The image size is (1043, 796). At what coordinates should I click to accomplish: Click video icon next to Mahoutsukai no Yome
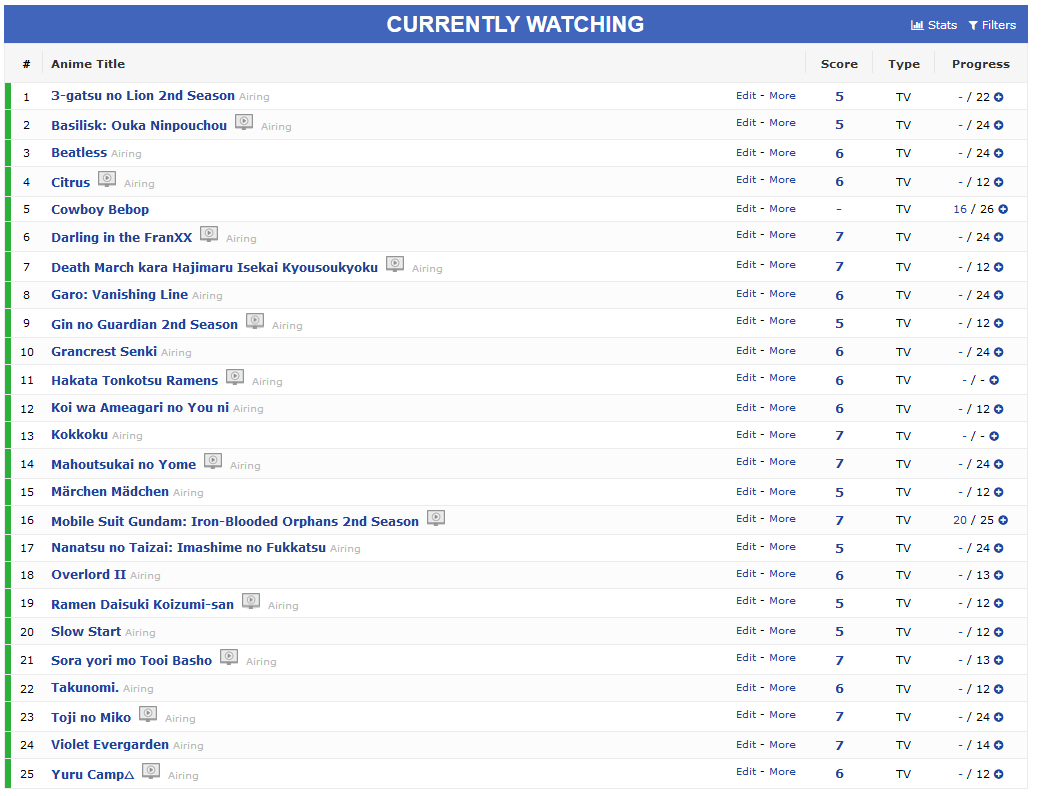click(x=213, y=461)
